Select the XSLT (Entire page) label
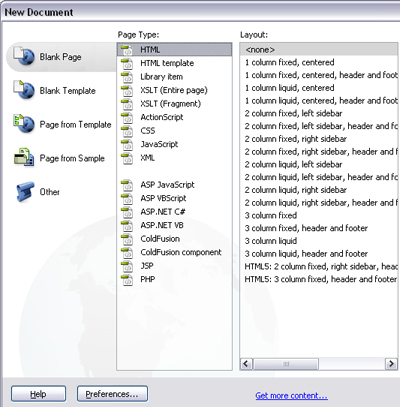The image size is (400, 407). (x=174, y=90)
